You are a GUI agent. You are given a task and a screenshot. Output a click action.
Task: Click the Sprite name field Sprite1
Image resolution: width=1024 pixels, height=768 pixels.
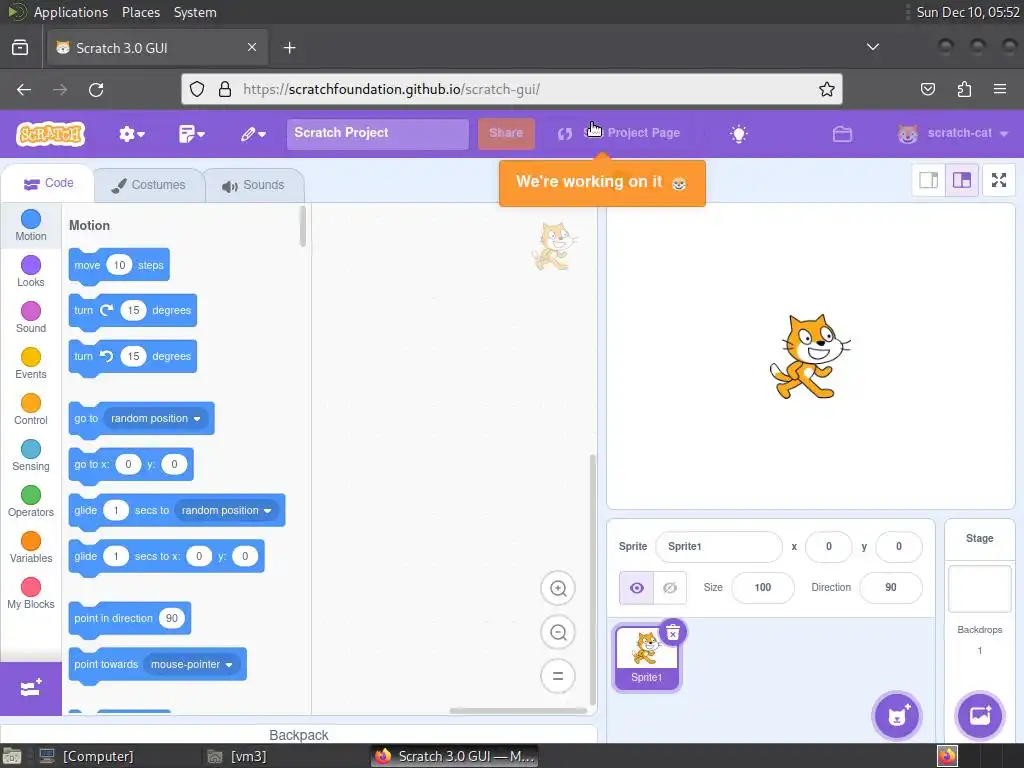tap(718, 547)
